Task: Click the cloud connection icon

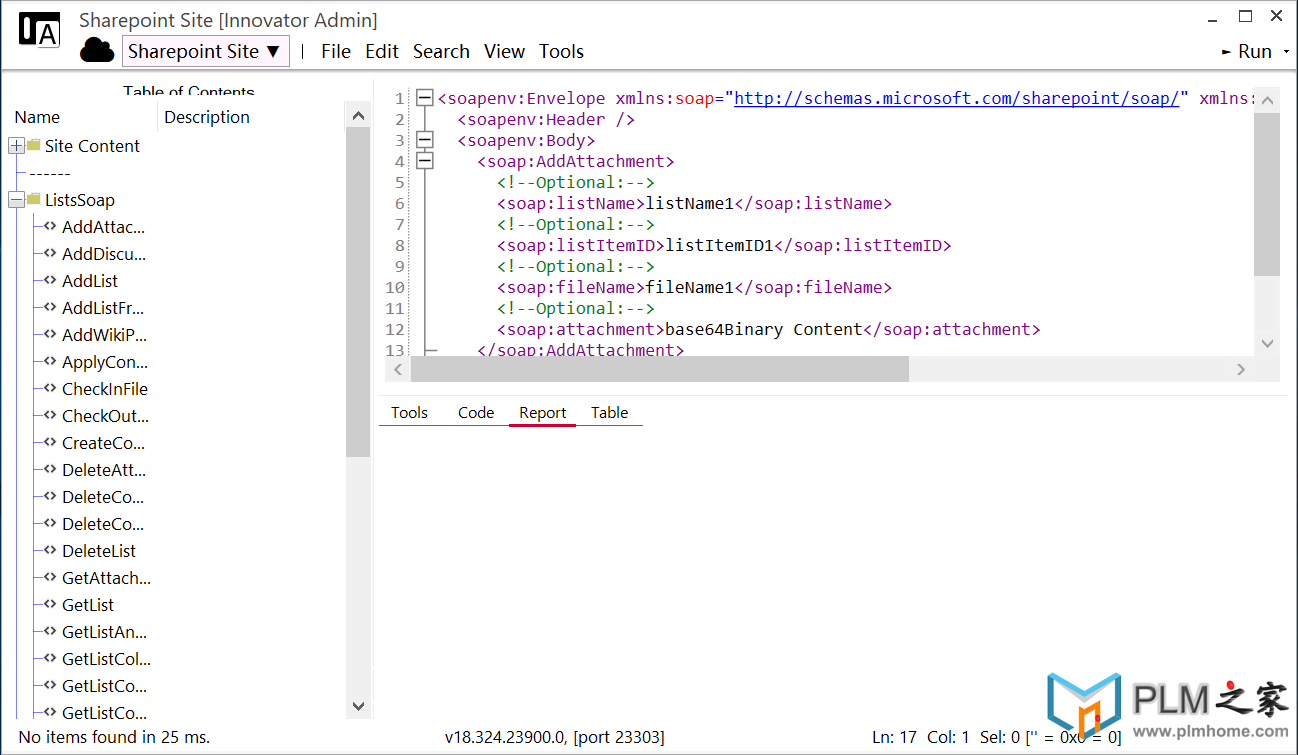Action: click(97, 50)
